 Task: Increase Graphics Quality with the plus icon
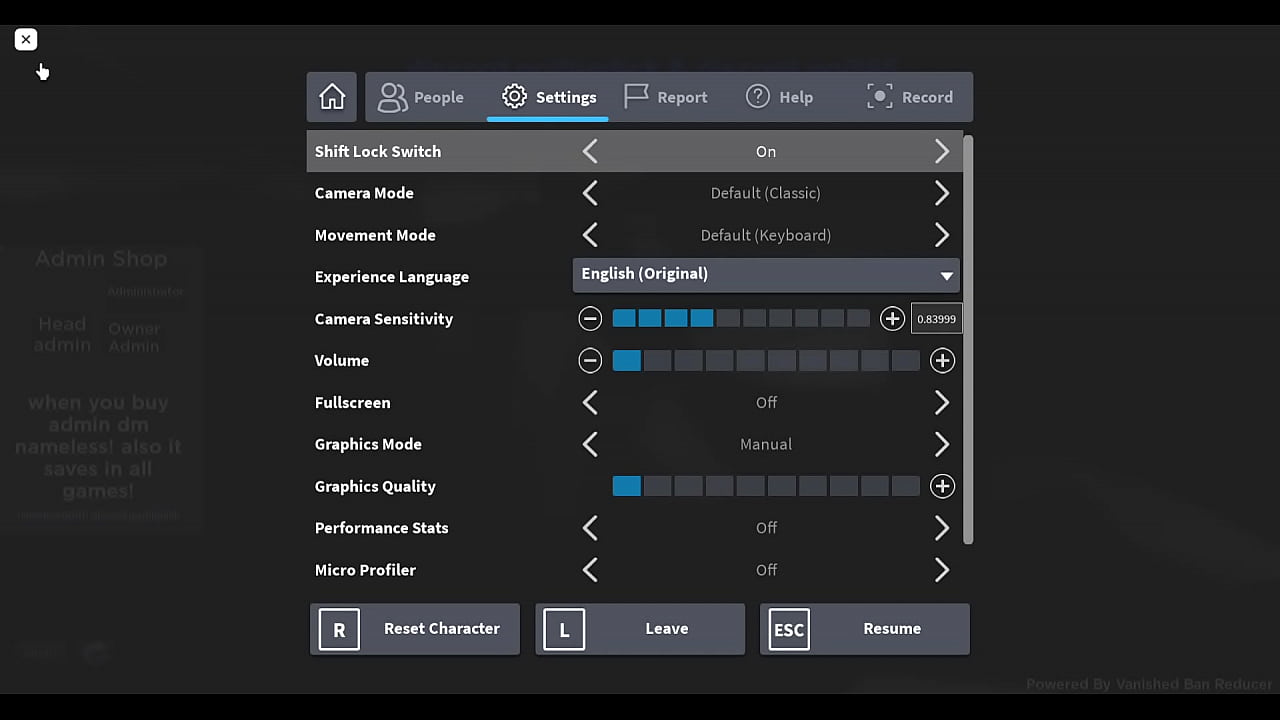pos(942,486)
